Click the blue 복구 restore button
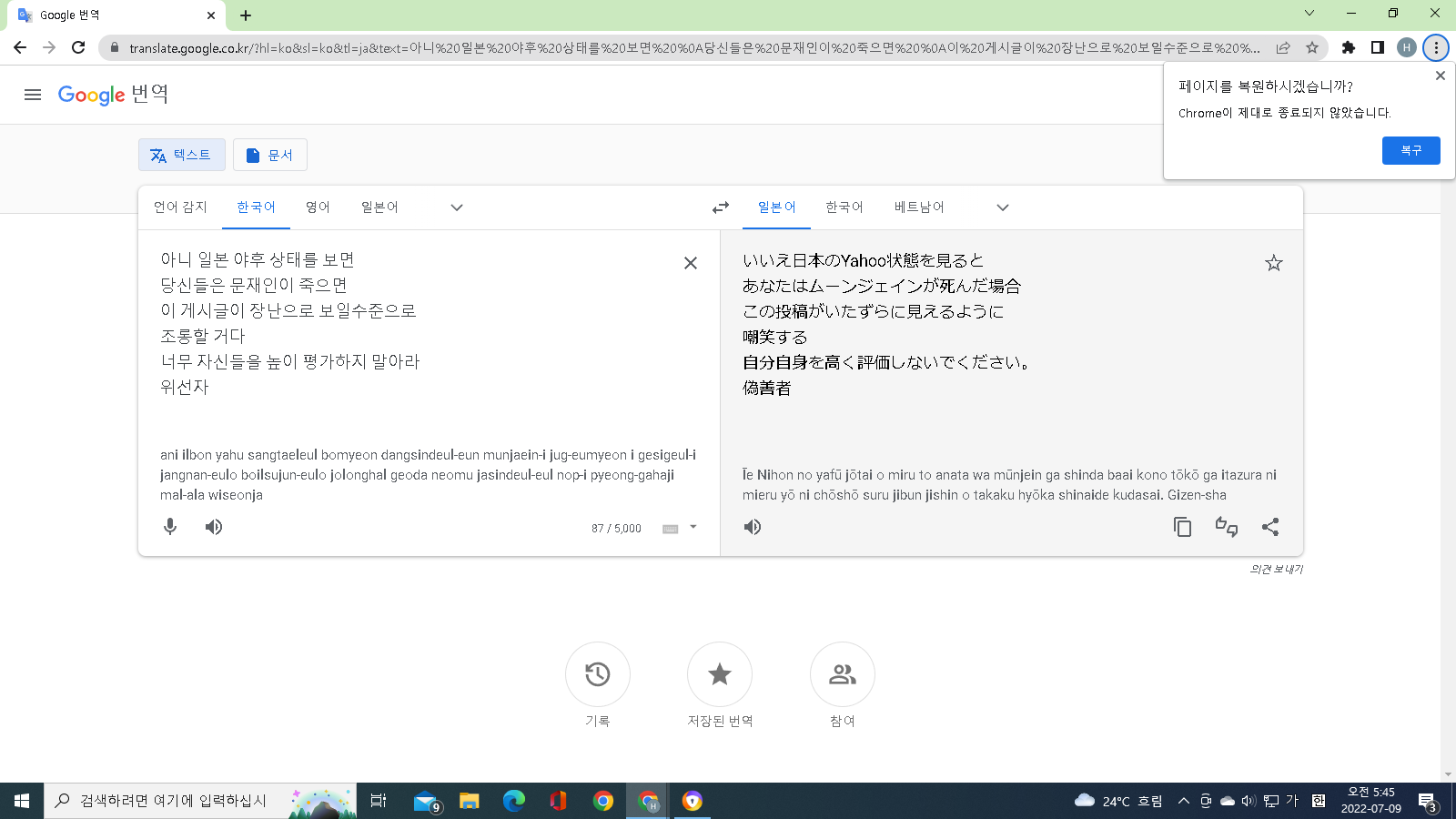The height and width of the screenshot is (819, 1456). (x=1410, y=150)
